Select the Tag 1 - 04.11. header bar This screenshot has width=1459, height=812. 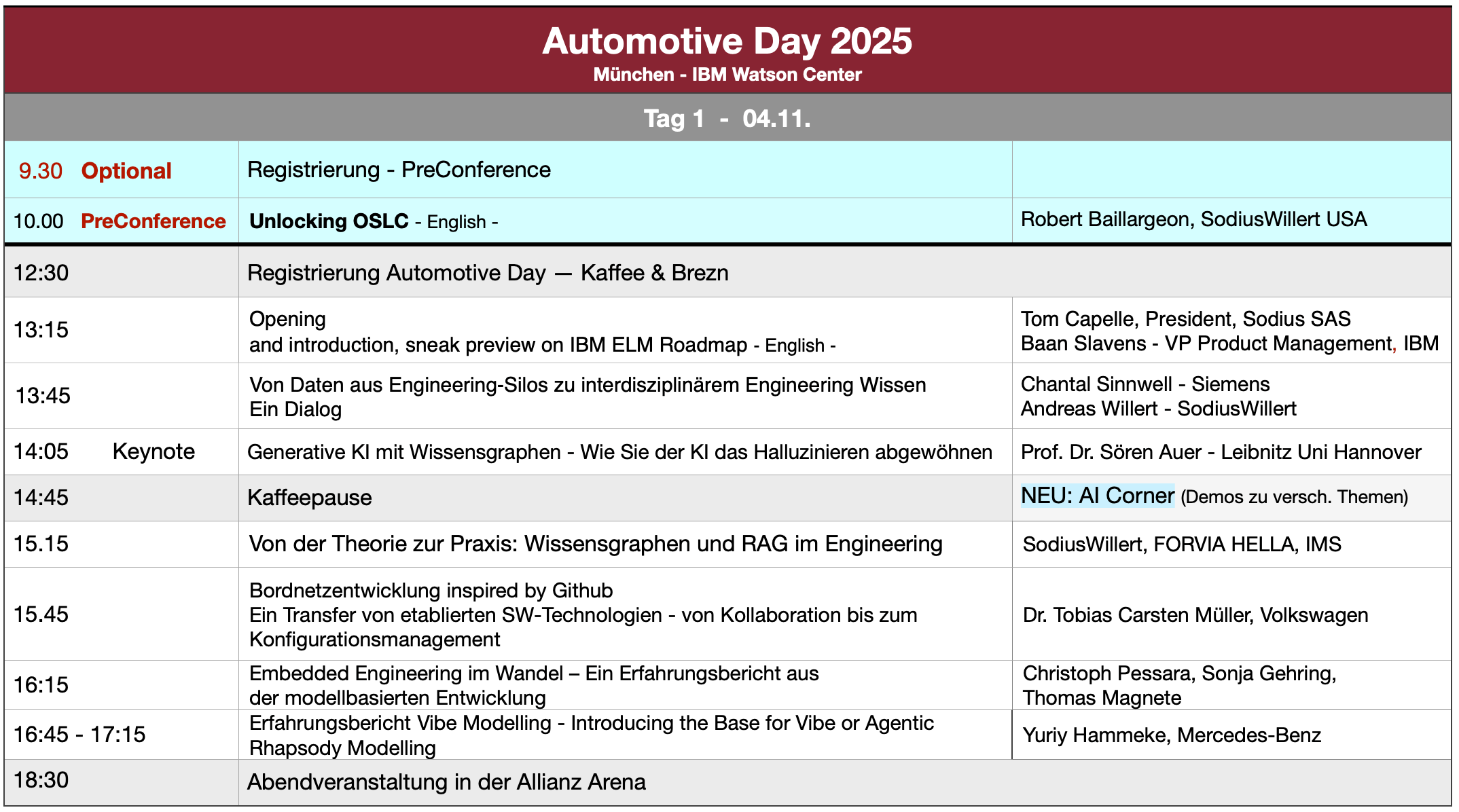click(727, 117)
